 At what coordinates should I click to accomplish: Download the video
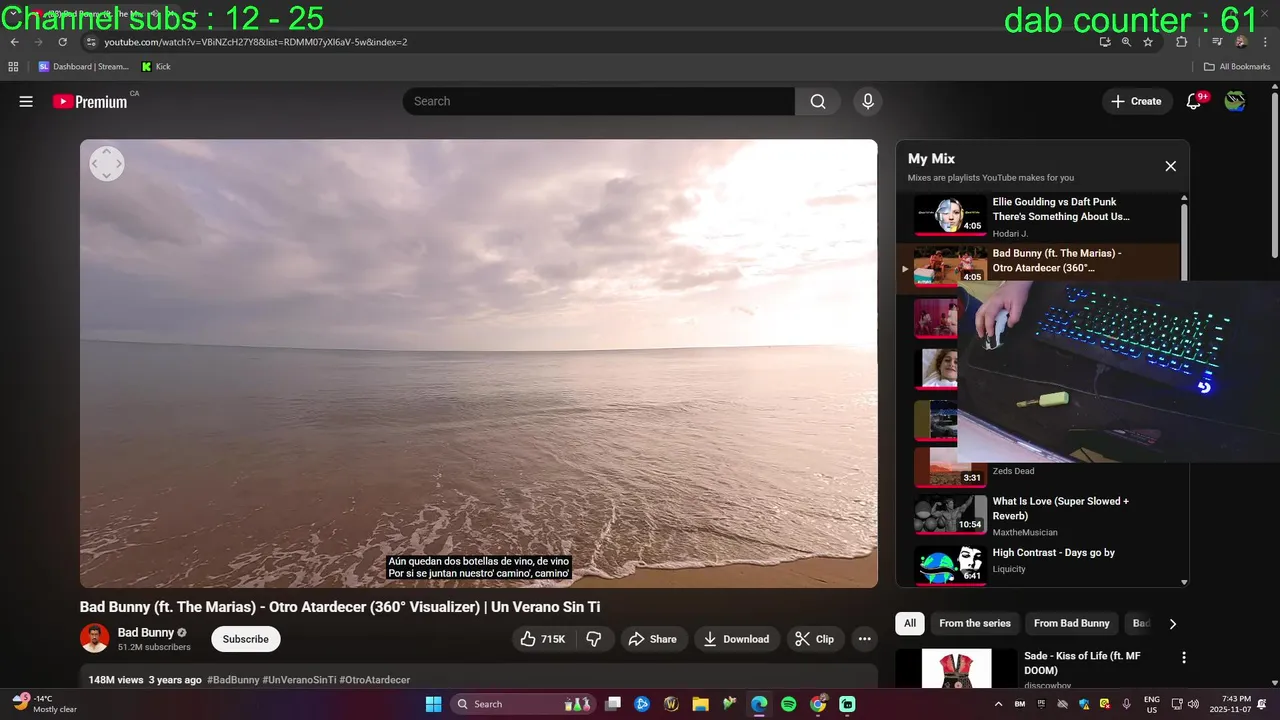(x=736, y=639)
